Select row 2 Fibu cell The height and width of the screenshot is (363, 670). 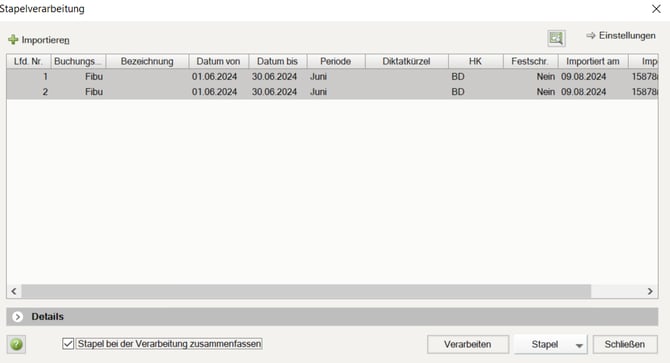(94, 92)
